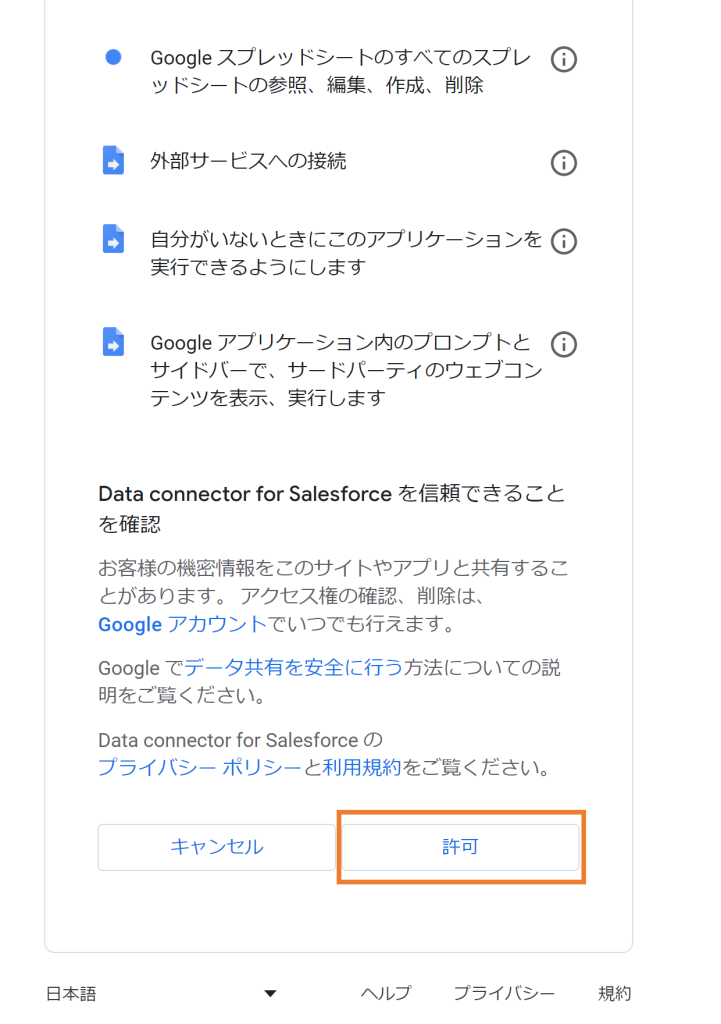The image size is (721, 1024).
Task: Open info icon beside 外部サービスへの接続
Action: pyautogui.click(x=564, y=163)
